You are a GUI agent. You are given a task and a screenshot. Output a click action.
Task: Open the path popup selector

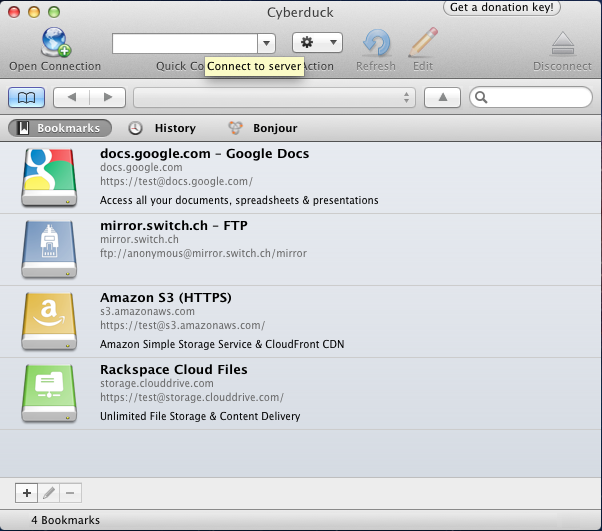click(274, 98)
